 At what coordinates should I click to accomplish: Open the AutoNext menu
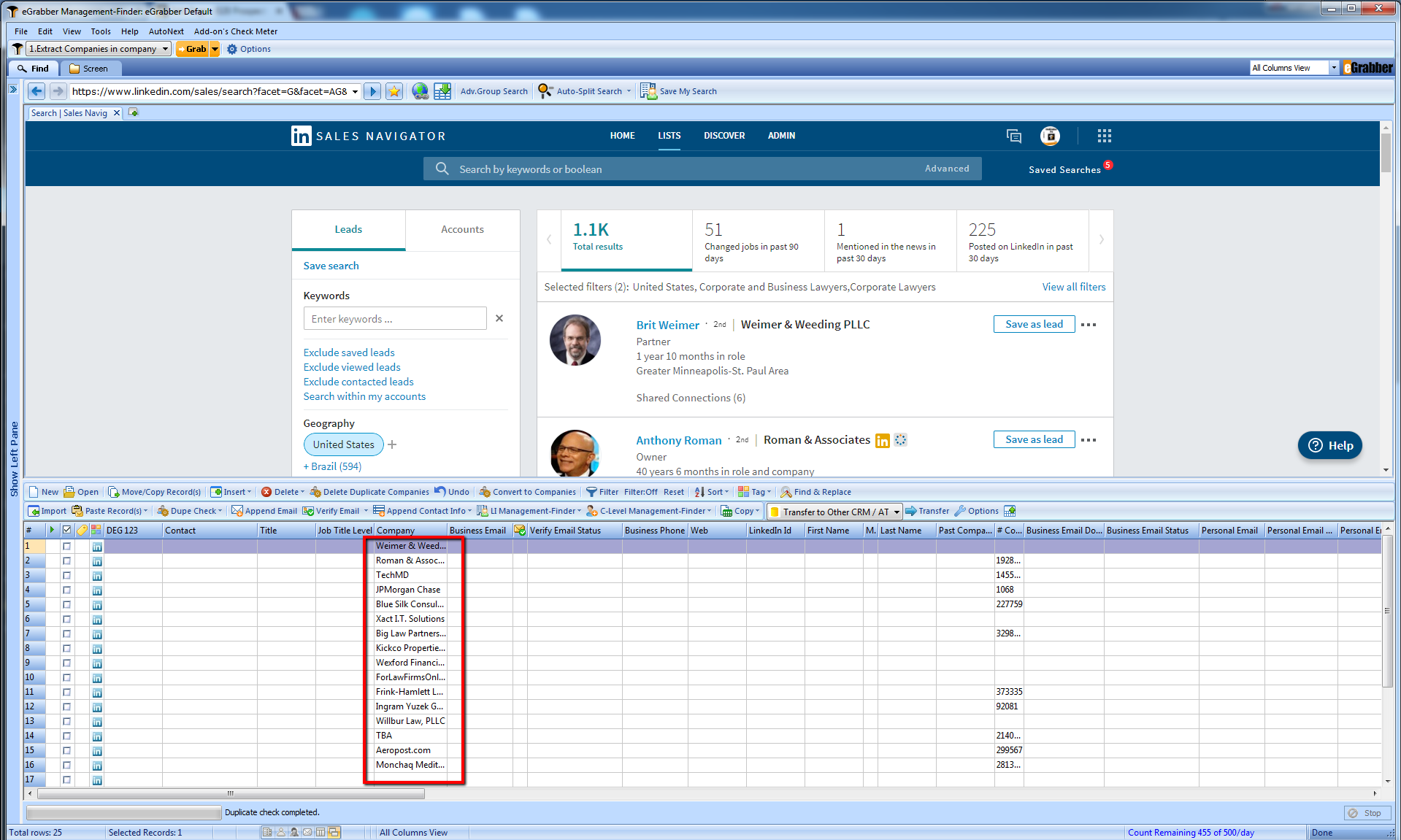166,31
